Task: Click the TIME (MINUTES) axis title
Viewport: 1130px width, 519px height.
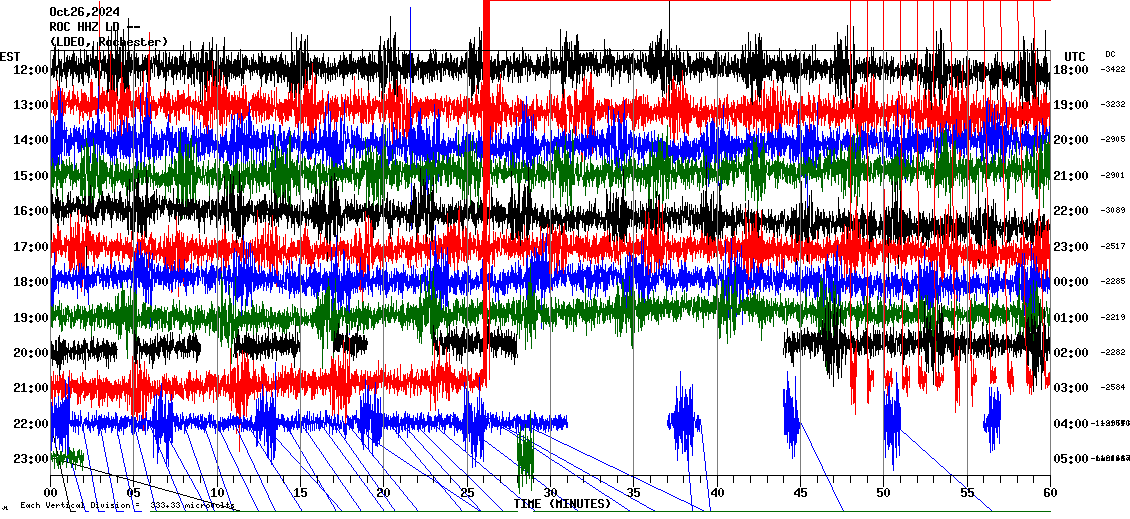Action: [x=561, y=504]
